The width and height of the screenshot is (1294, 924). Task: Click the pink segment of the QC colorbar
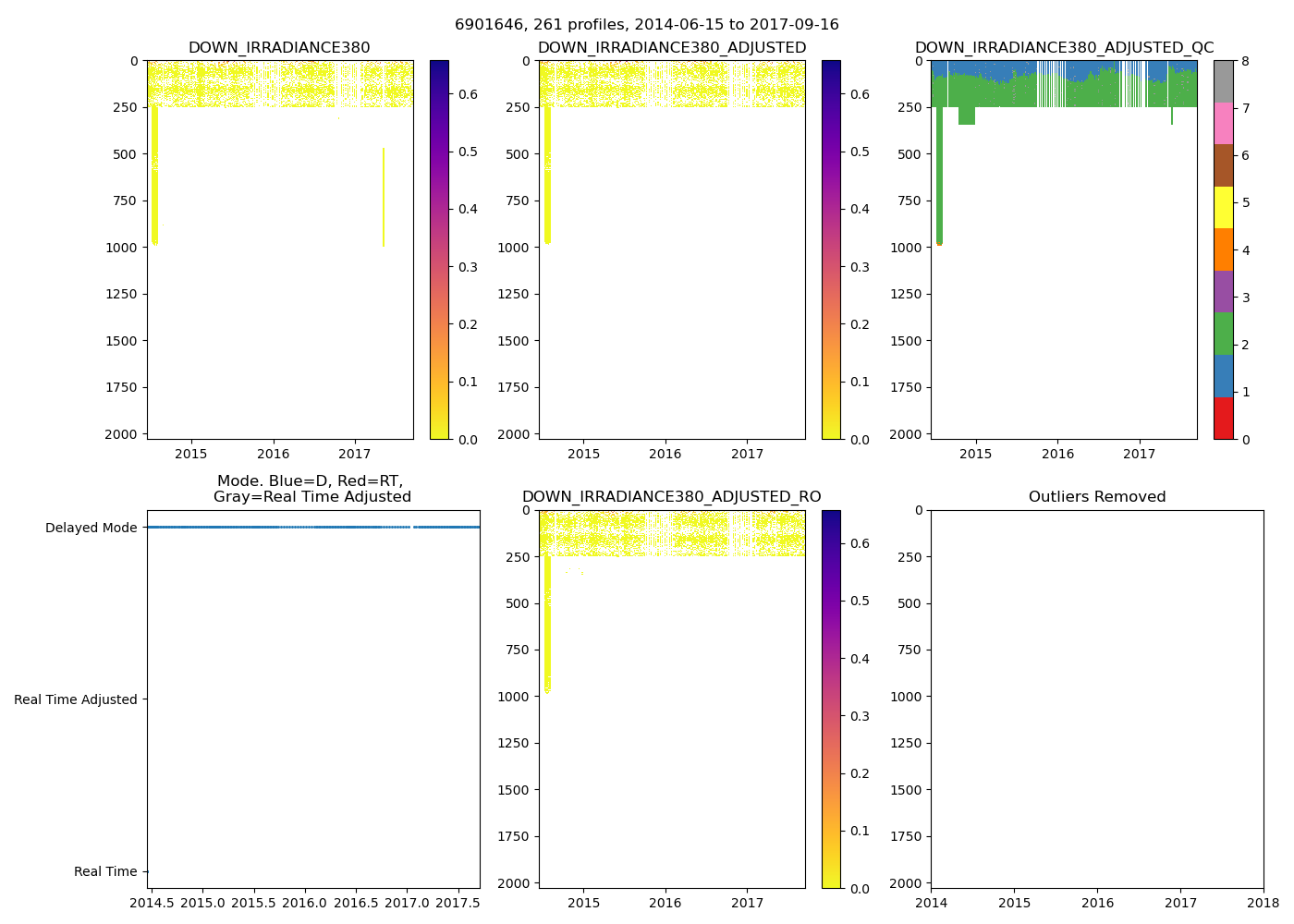point(1223,124)
